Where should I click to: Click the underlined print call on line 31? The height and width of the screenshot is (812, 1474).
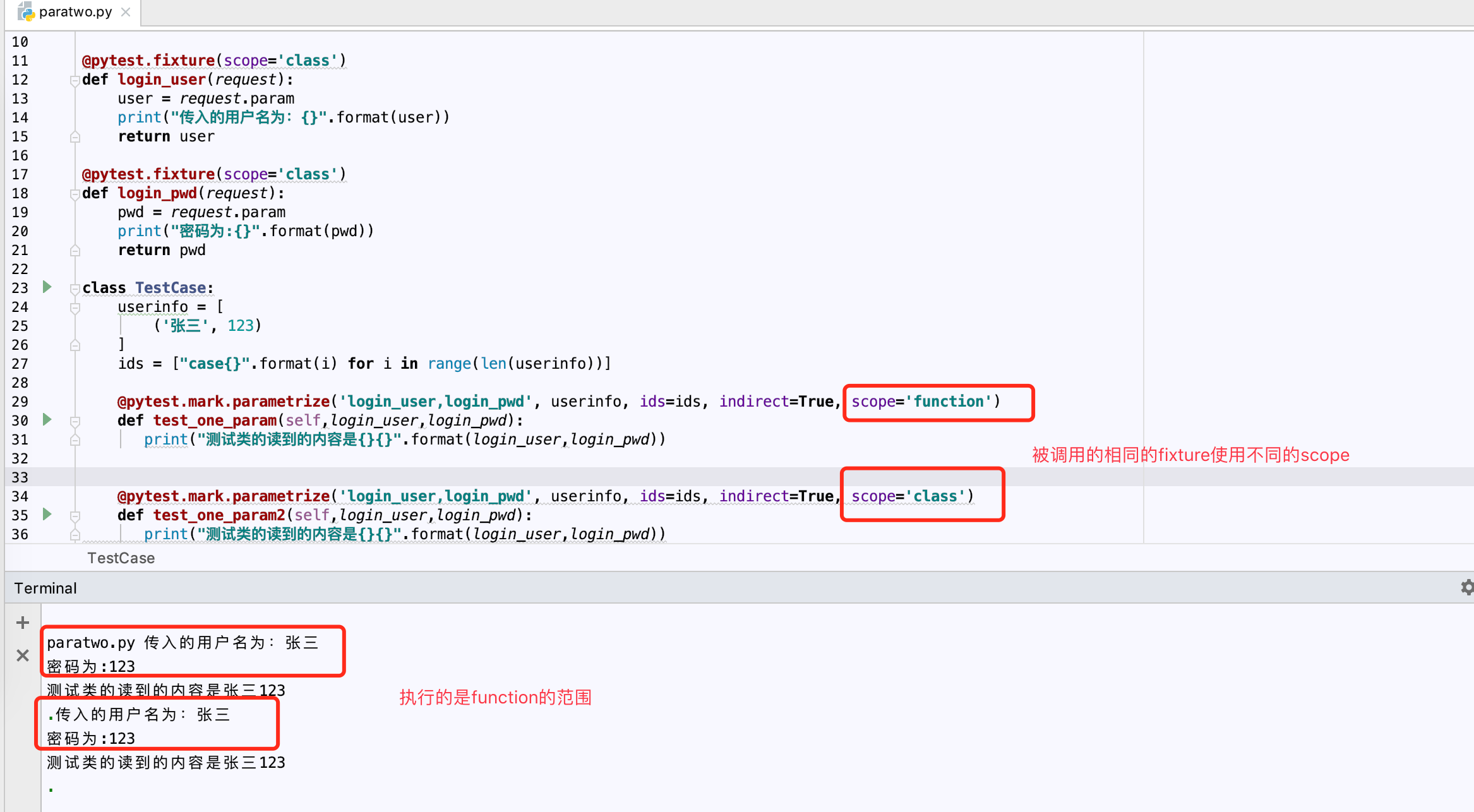[165, 439]
